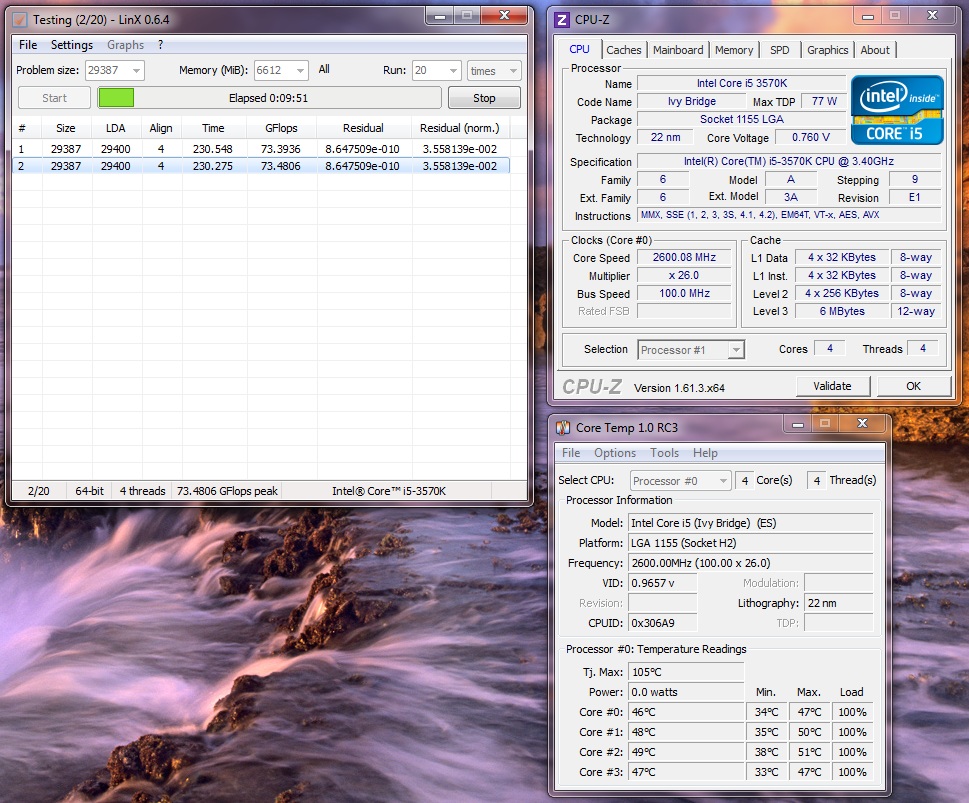Click the green LinX progress bar
The height and width of the screenshot is (803, 969).
click(269, 98)
